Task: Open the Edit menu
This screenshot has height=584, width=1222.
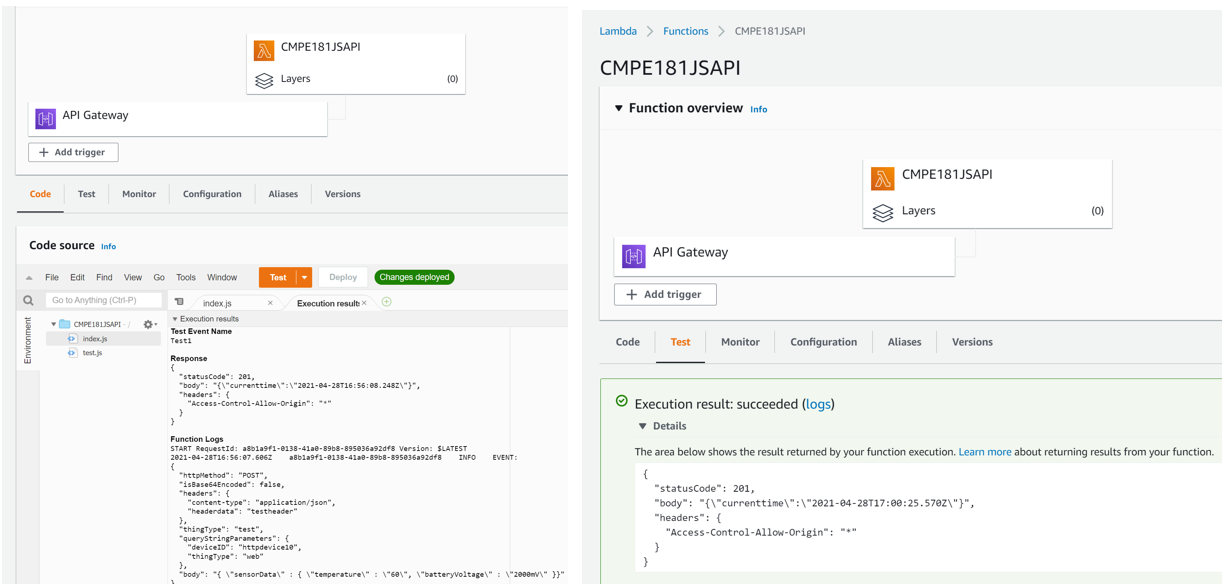Action: coord(77,278)
